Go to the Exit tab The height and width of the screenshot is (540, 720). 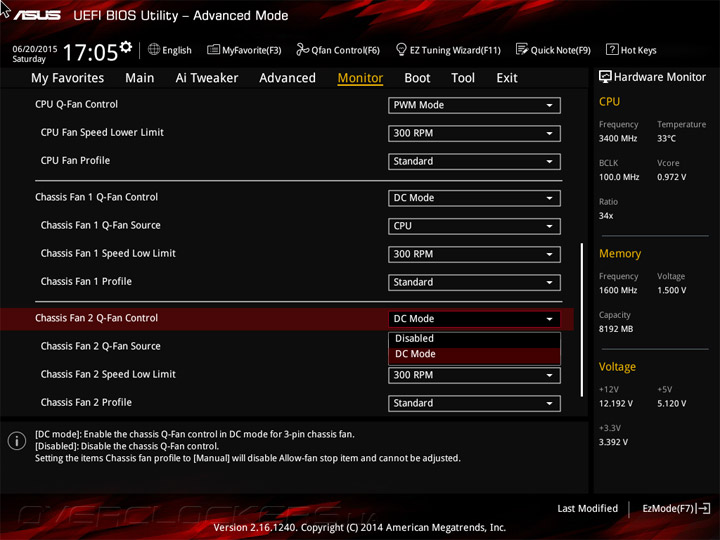tap(507, 78)
